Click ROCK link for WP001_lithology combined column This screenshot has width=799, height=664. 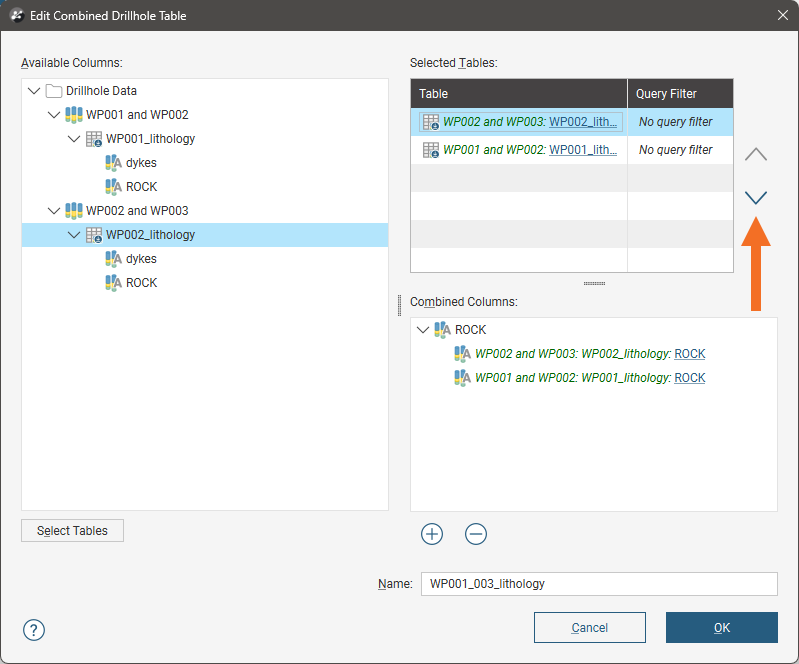point(689,378)
